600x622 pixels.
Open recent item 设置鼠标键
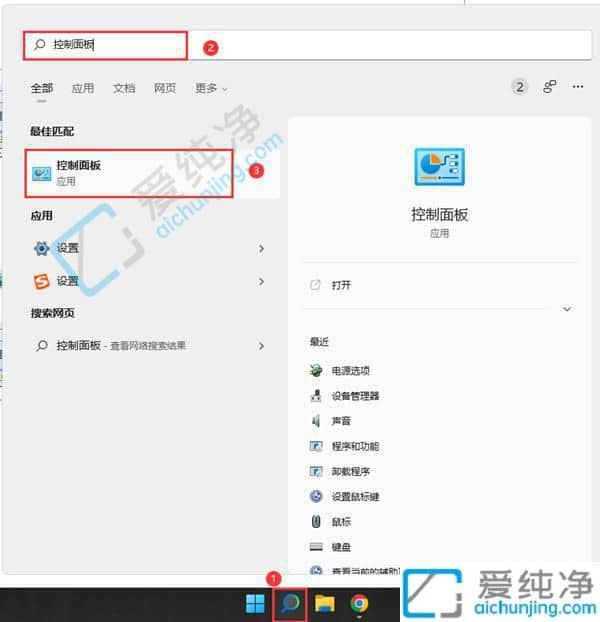click(x=355, y=497)
